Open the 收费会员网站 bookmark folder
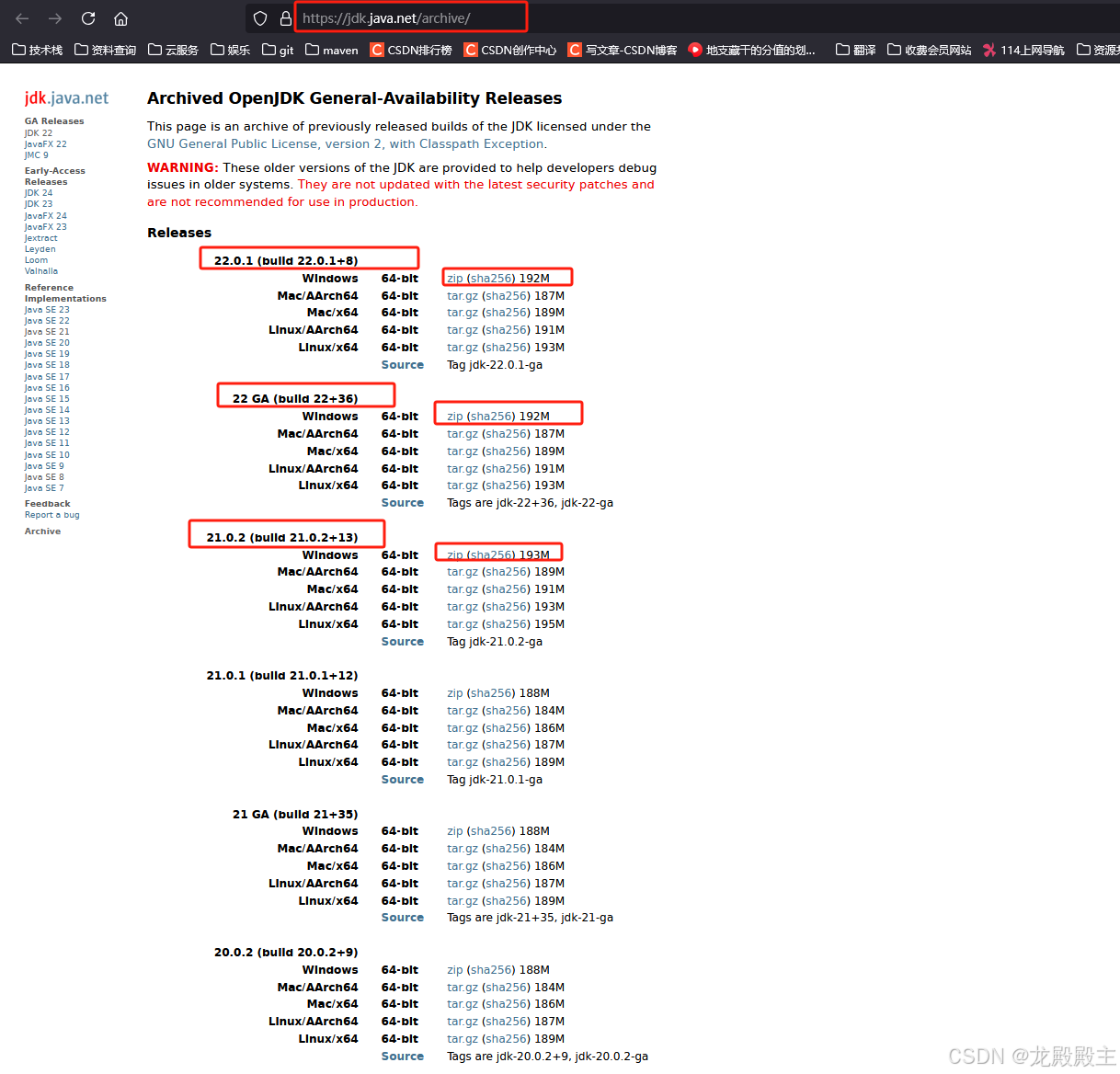 [x=929, y=50]
